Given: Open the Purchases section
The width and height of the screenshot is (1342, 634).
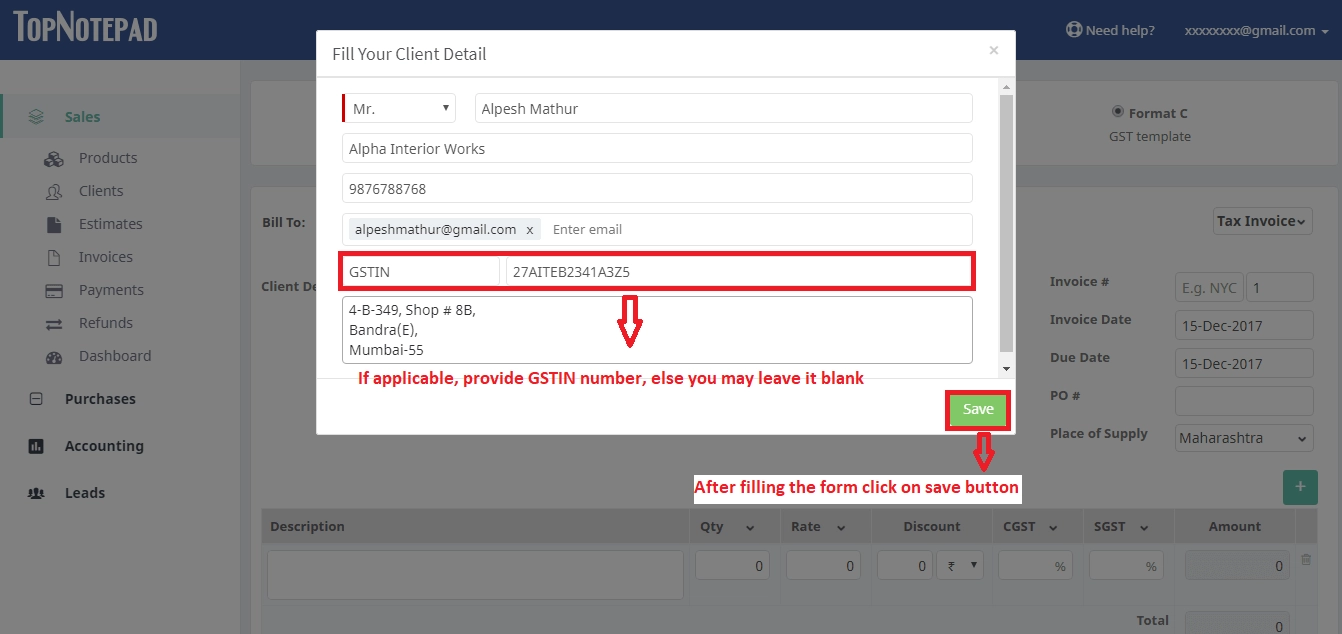Looking at the screenshot, I should [x=36, y=398].
